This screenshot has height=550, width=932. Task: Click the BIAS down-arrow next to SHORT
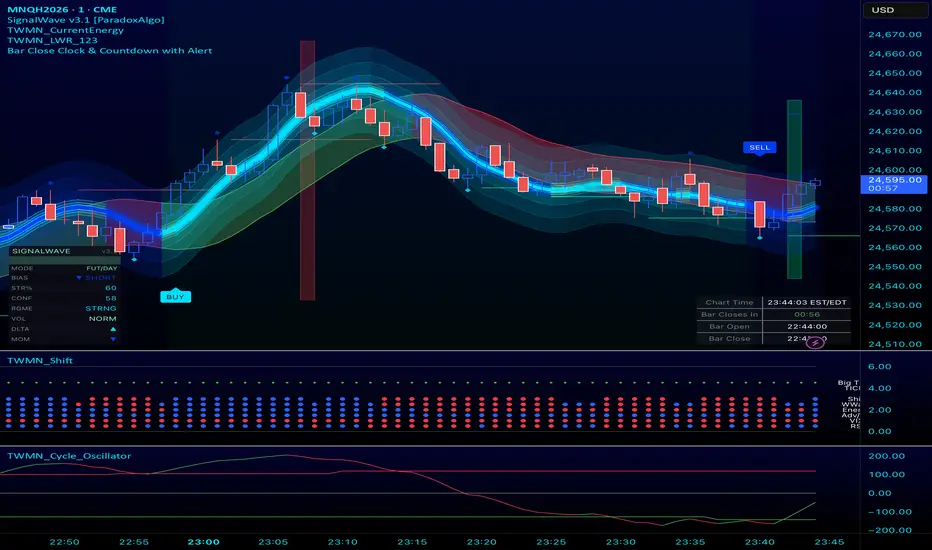(78, 278)
